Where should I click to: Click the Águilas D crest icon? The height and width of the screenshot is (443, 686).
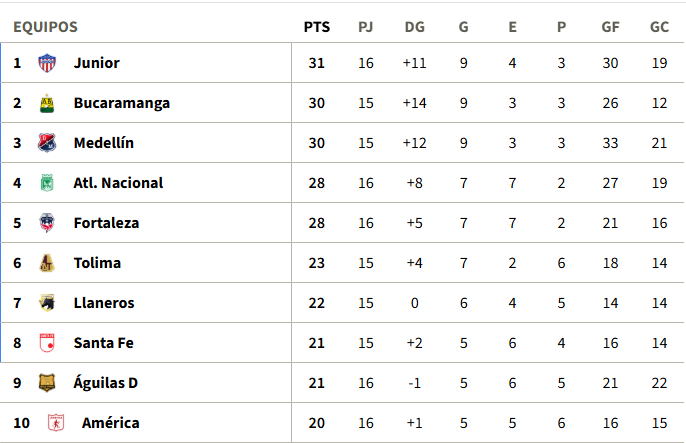point(46,383)
